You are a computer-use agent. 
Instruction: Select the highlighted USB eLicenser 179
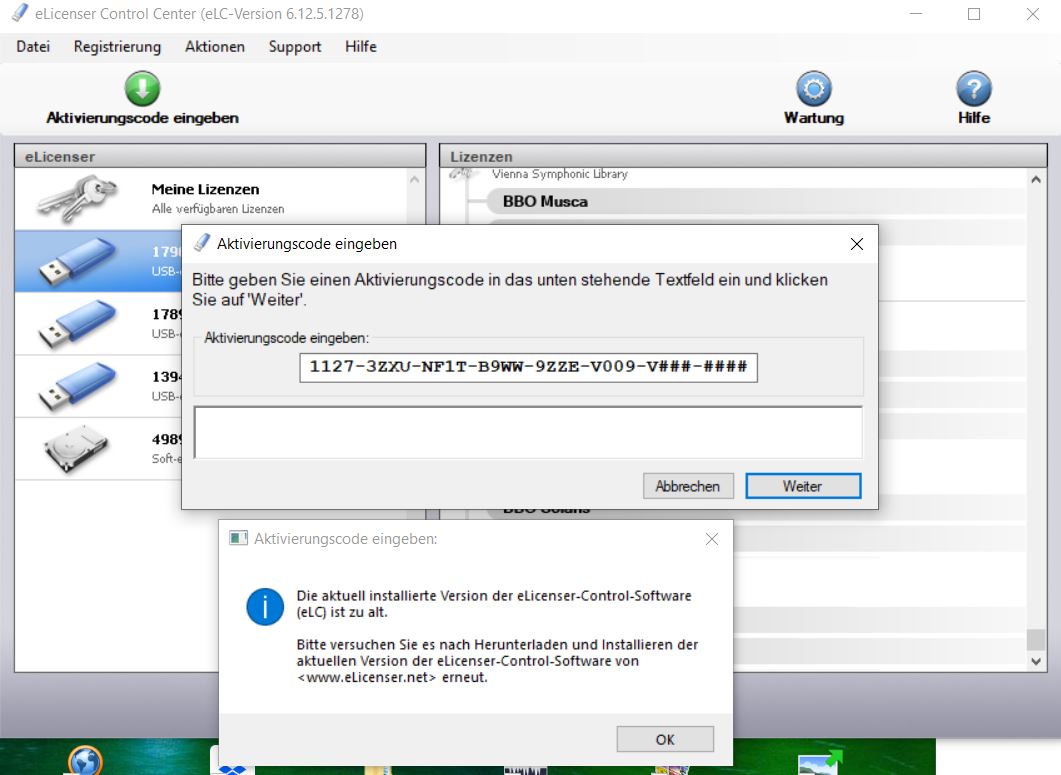[98, 261]
